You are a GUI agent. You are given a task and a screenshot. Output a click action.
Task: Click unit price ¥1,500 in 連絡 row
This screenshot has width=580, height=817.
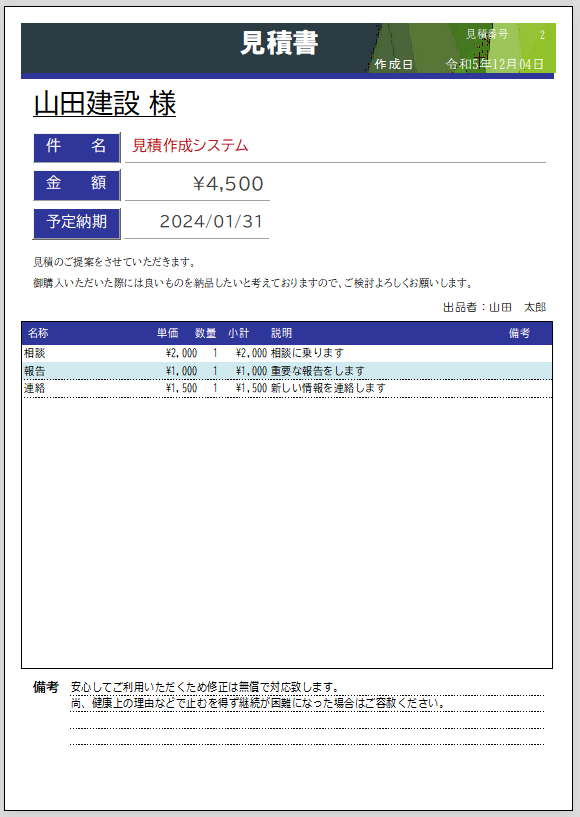tap(181, 388)
